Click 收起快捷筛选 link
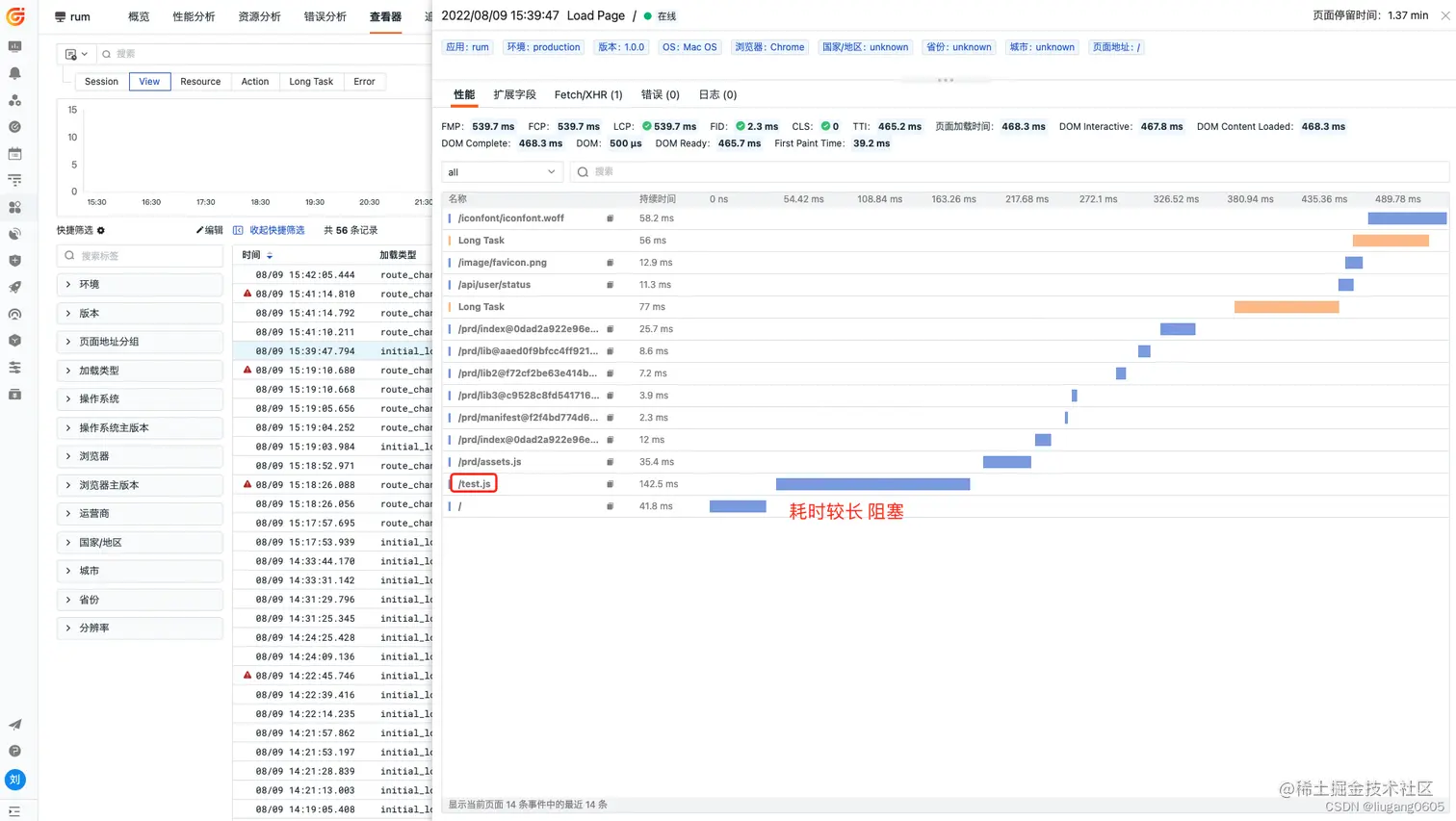Image resolution: width=1456 pixels, height=821 pixels. click(x=270, y=231)
